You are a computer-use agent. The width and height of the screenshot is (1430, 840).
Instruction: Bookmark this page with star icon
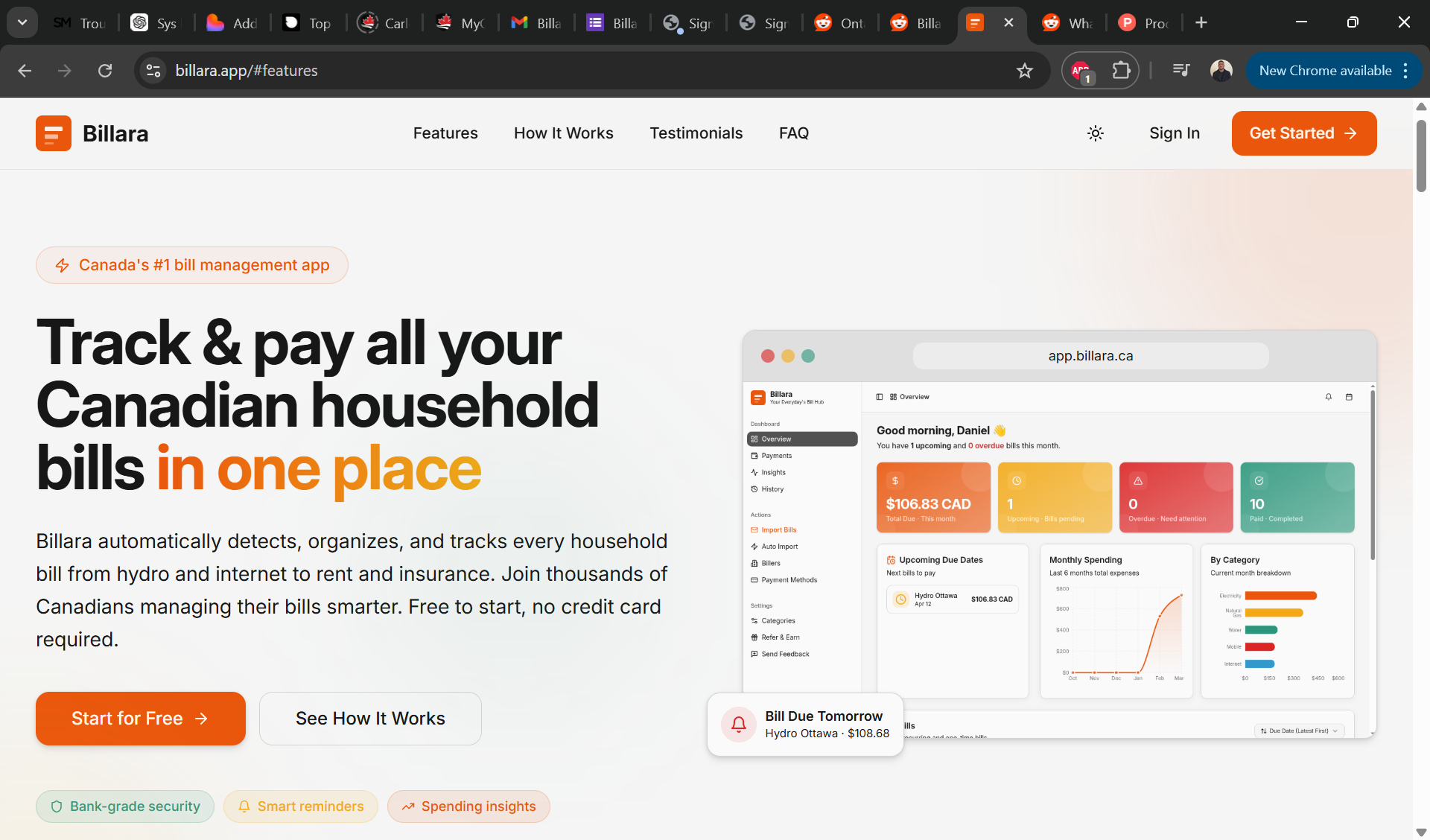[x=1025, y=71]
